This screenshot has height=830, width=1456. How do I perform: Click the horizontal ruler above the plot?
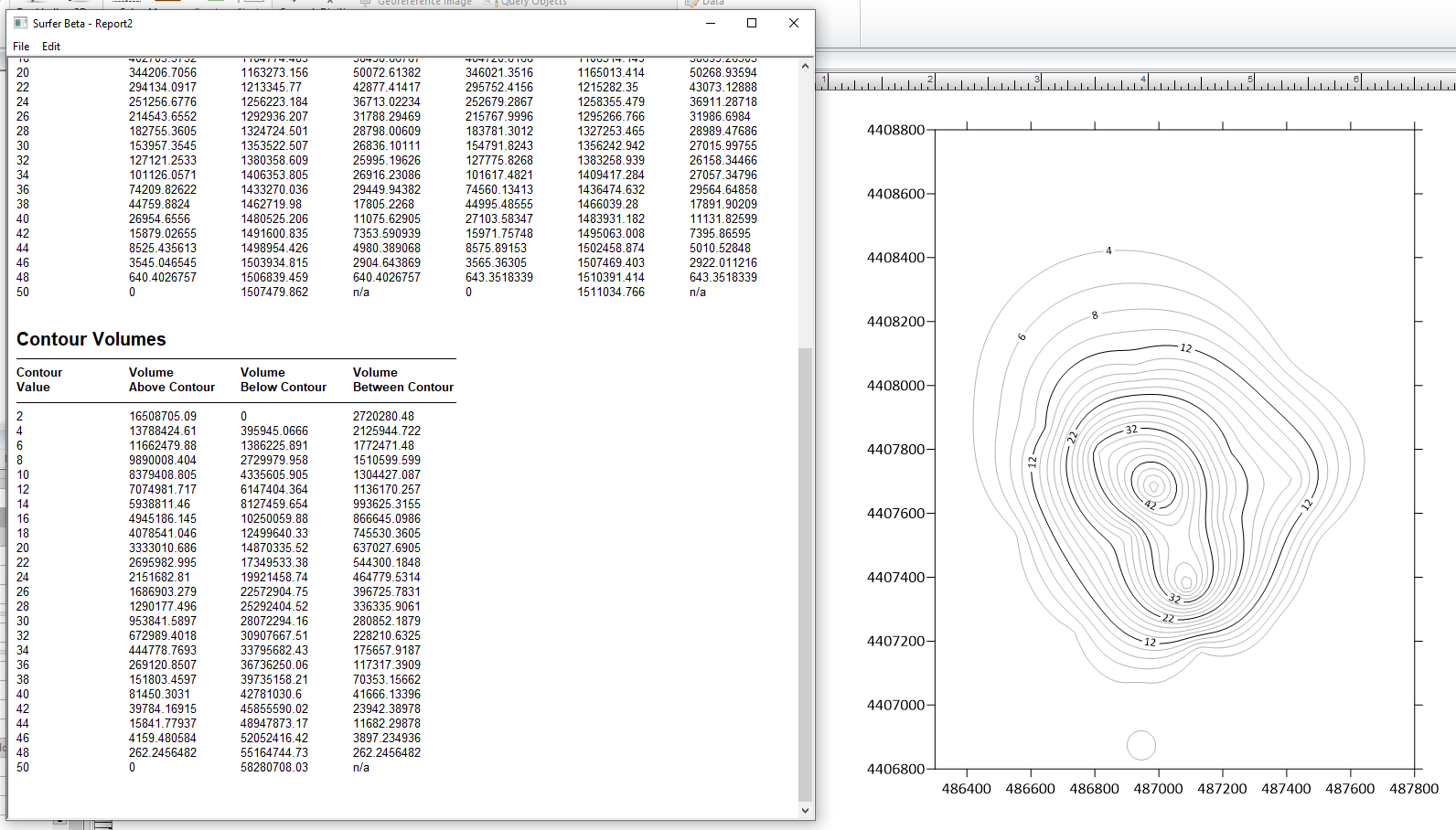1135,81
